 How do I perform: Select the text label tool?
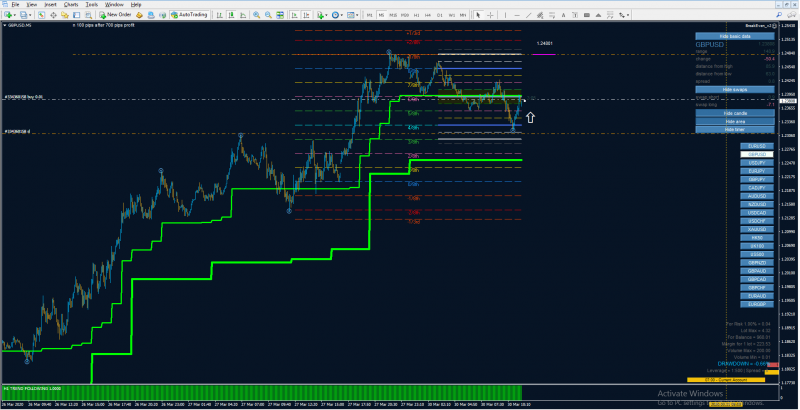[575, 15]
